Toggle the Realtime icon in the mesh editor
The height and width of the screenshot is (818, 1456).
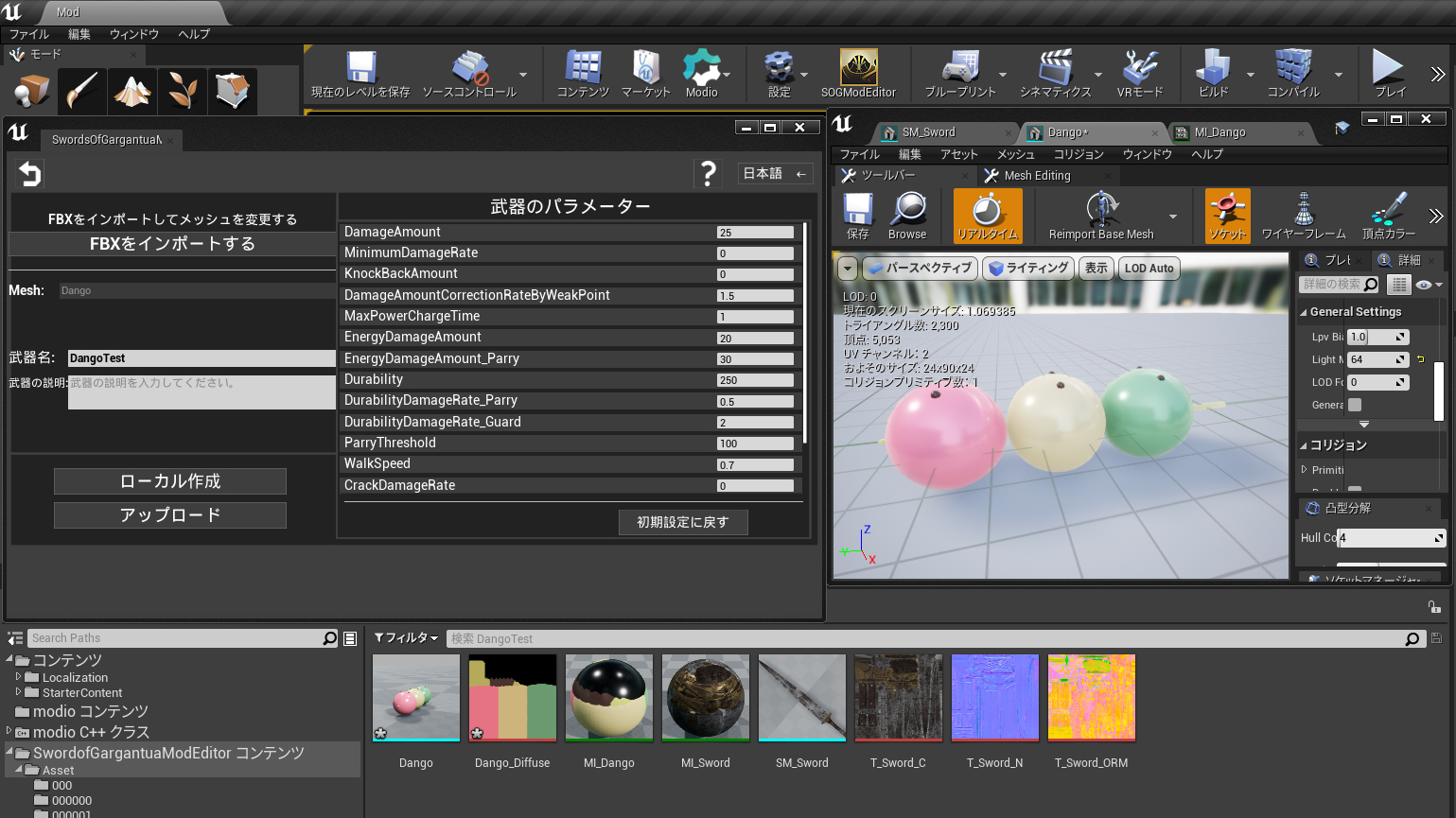point(987,215)
